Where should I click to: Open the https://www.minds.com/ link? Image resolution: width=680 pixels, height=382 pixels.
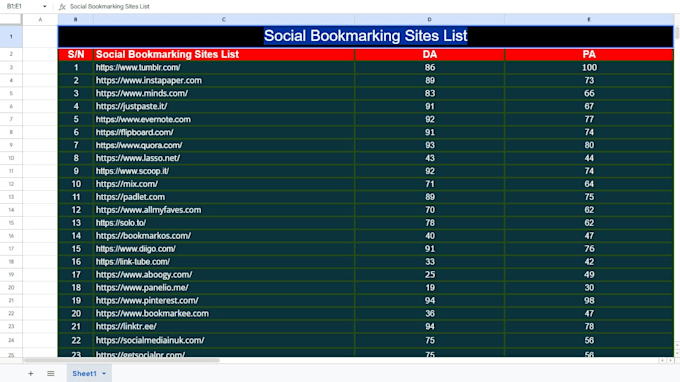[142, 93]
